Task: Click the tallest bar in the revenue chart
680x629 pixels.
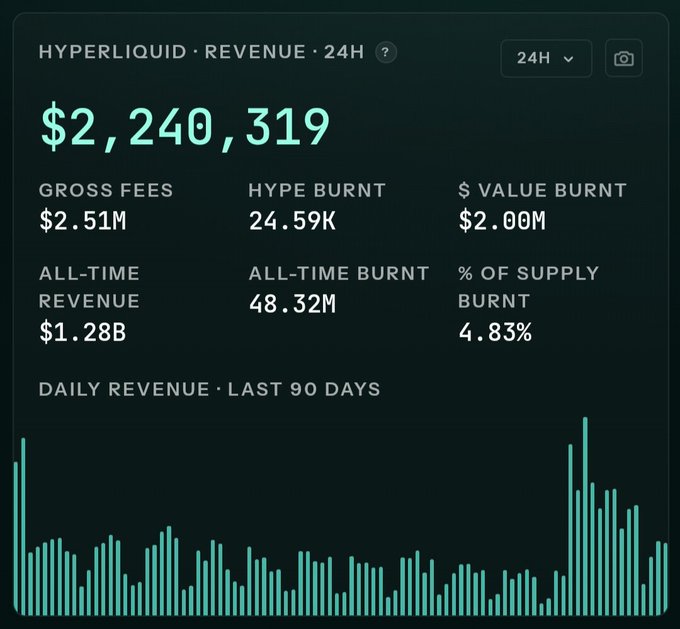Action: point(585,516)
